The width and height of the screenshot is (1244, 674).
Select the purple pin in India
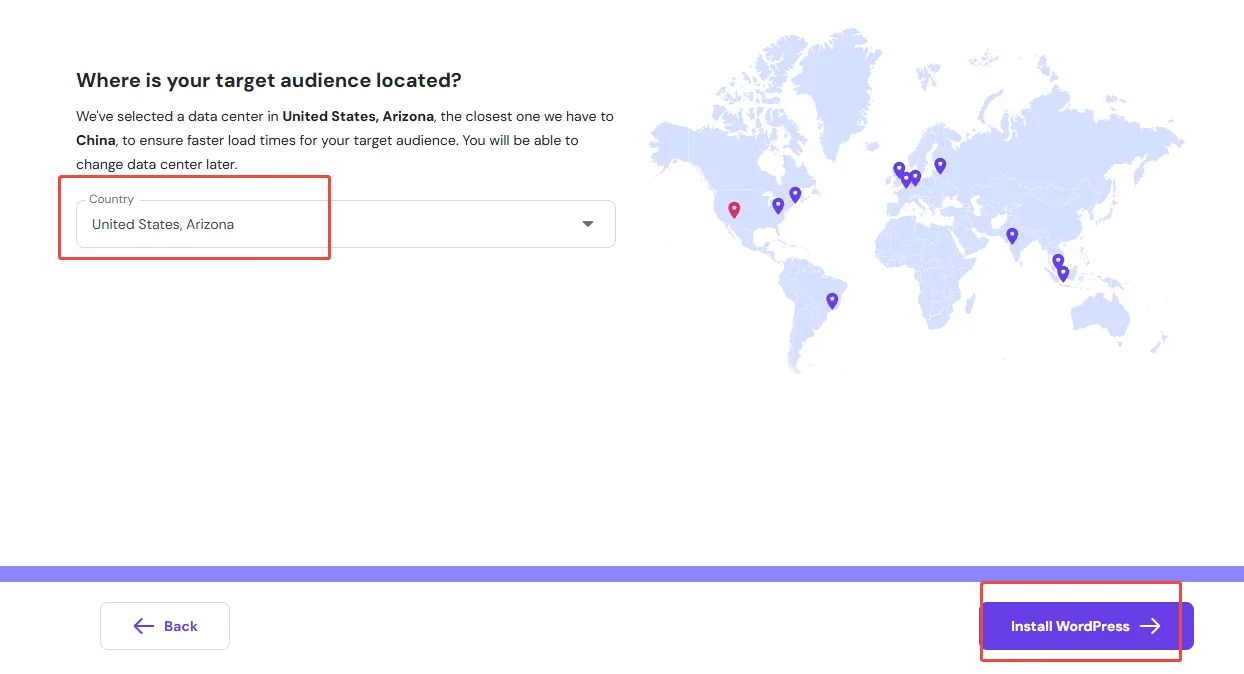click(x=1012, y=236)
